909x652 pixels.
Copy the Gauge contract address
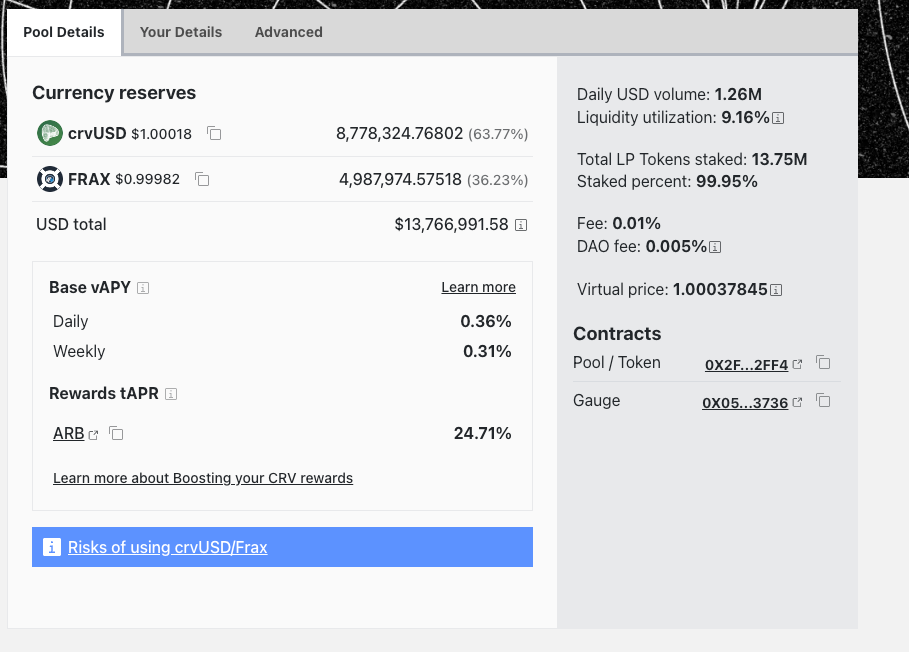click(x=823, y=401)
